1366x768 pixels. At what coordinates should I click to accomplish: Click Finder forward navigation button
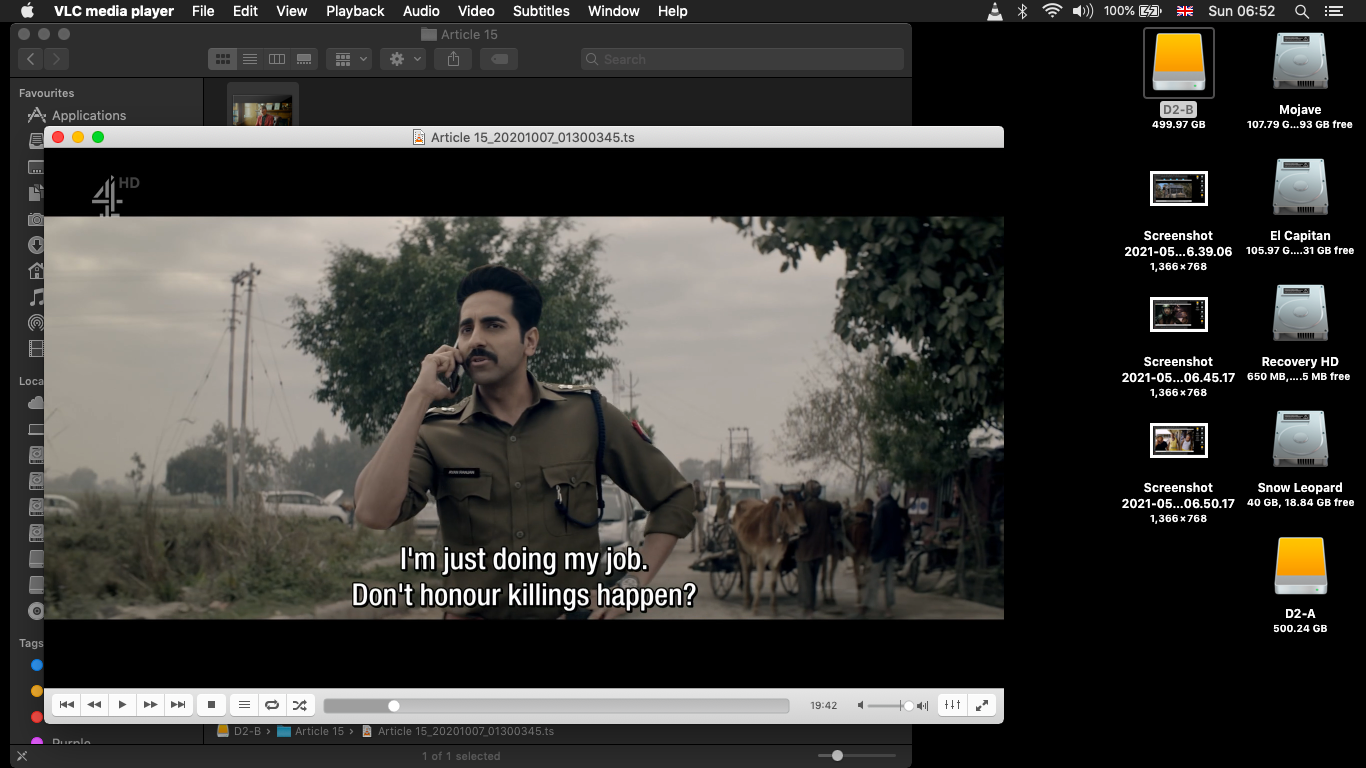point(57,59)
